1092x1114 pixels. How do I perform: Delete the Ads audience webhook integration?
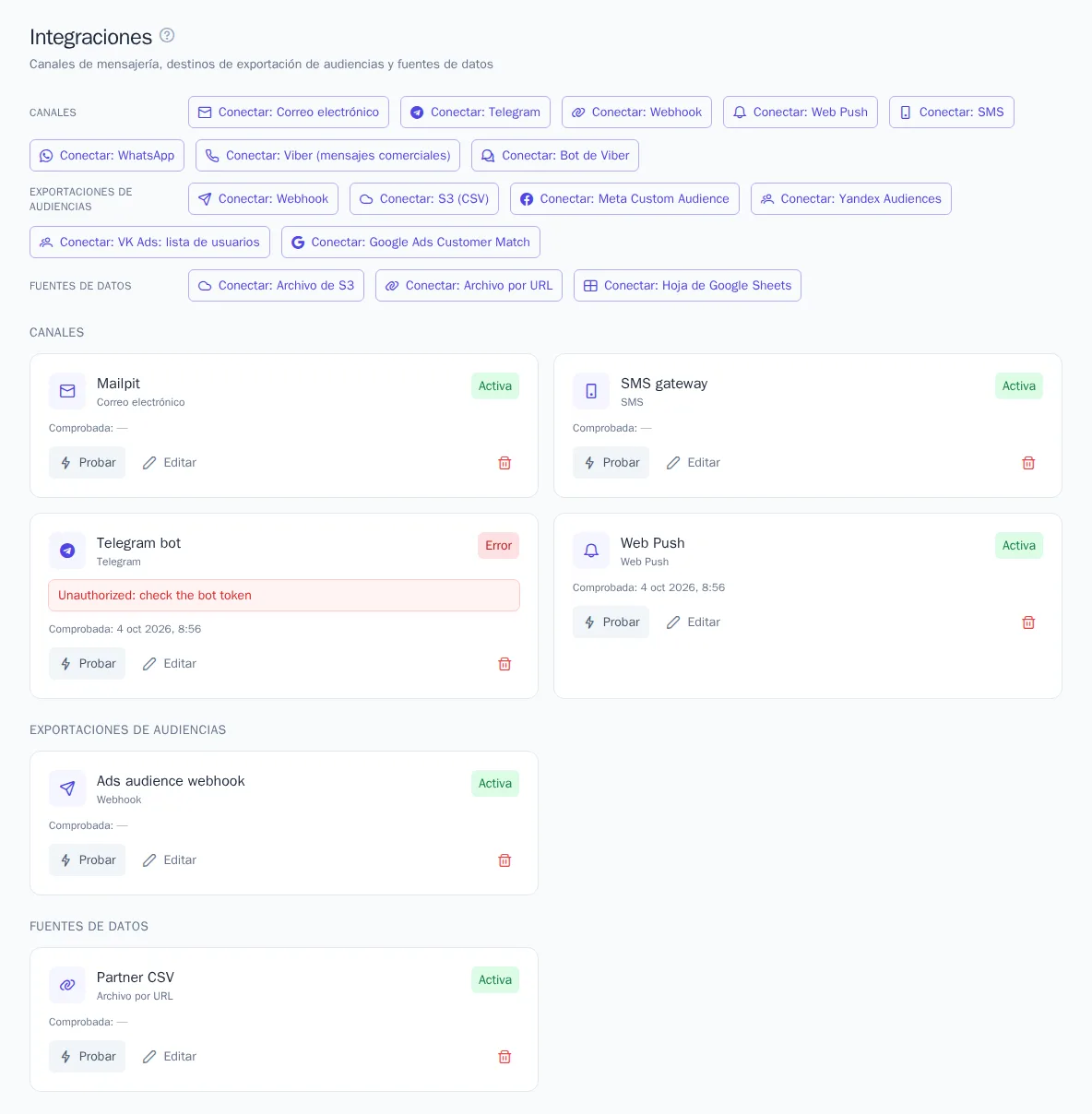[x=504, y=860]
